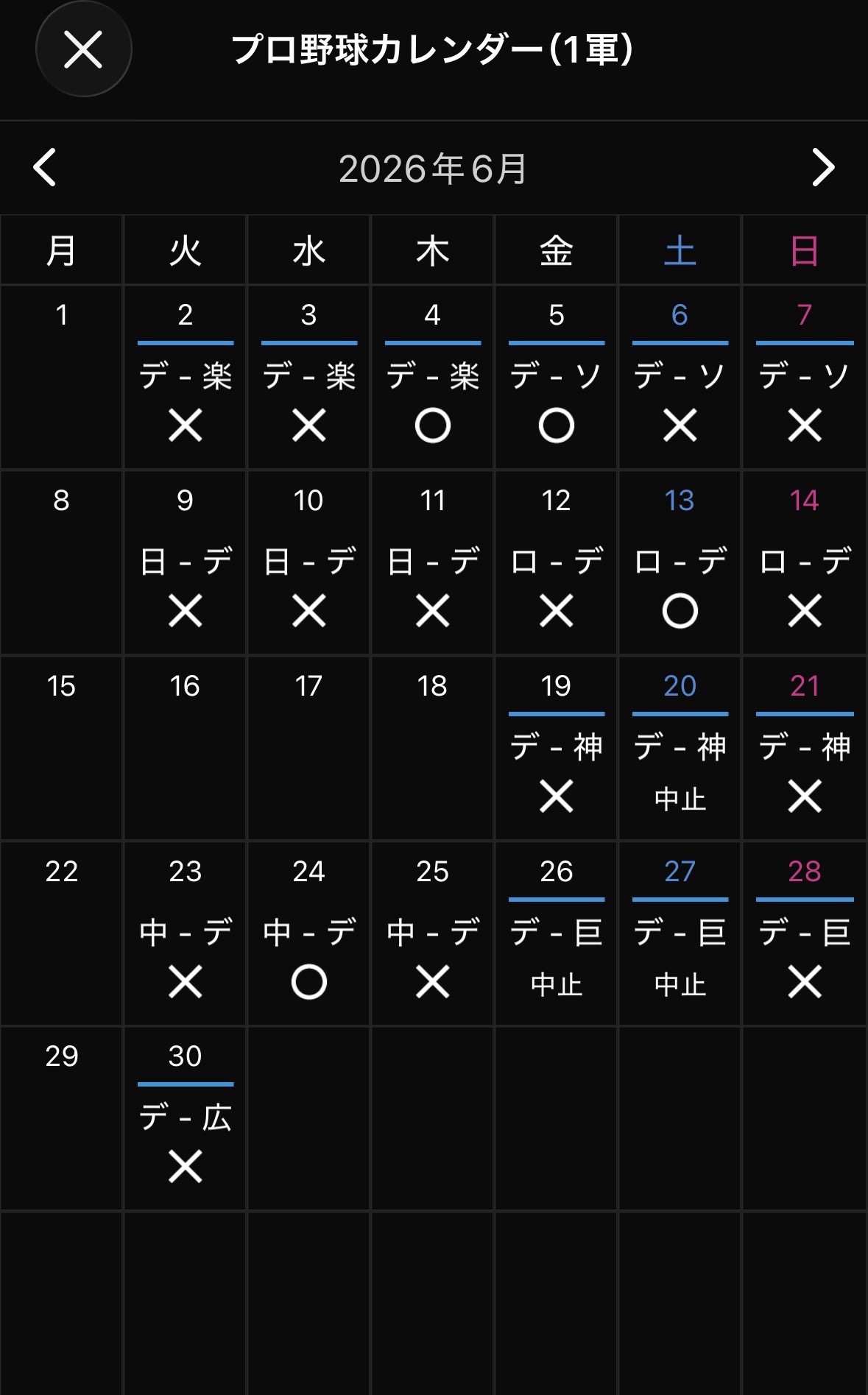
Task: Select the 中止 label on June 27
Action: pos(680,984)
